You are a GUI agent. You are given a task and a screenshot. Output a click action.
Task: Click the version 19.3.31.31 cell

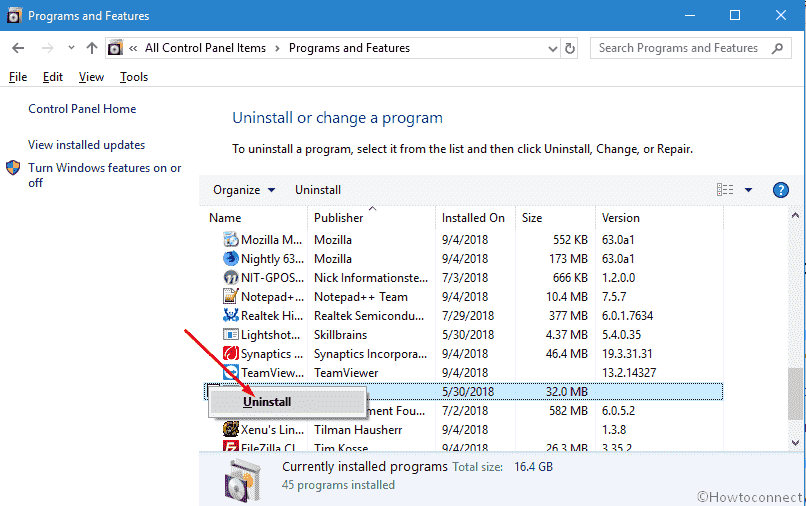coord(627,354)
